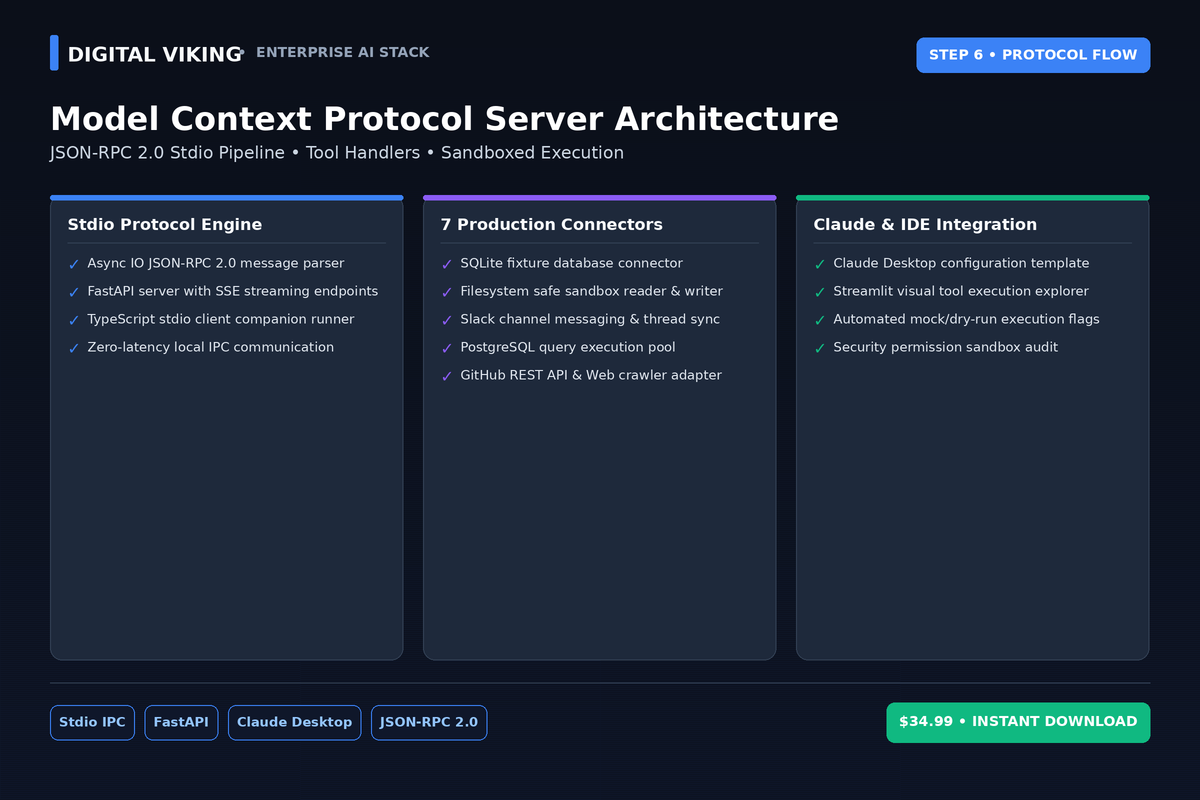
Task: Click checkmark beside Slack channel messaging
Action: [447, 320]
